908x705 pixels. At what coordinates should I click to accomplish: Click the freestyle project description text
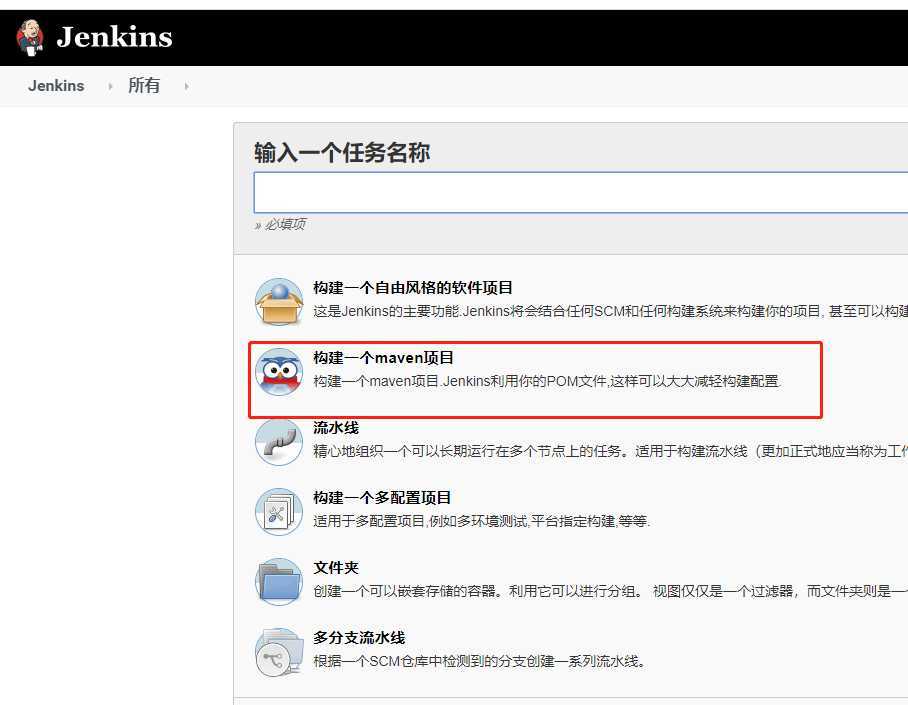click(610, 312)
